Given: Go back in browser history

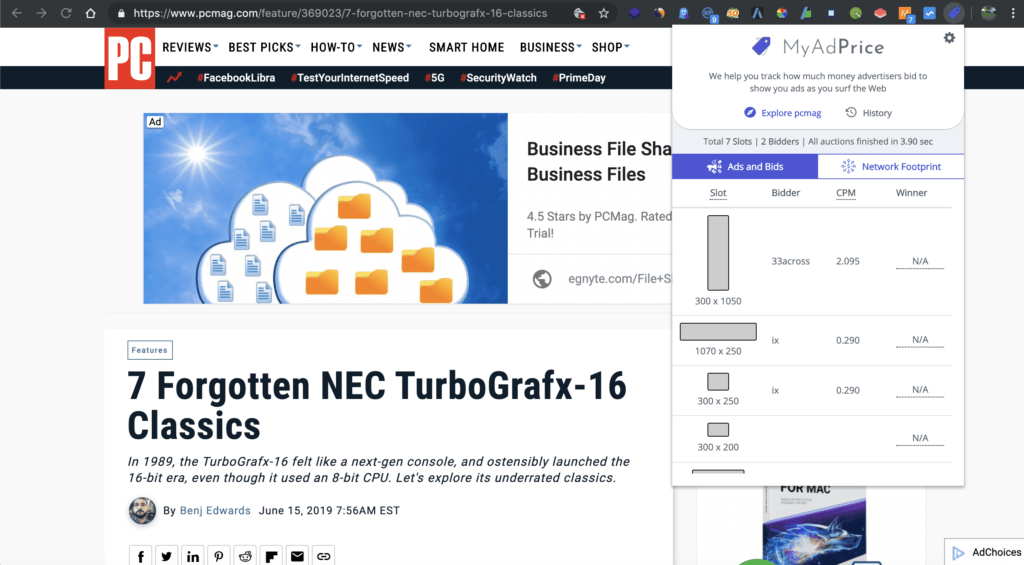Looking at the screenshot, I should (x=17, y=13).
